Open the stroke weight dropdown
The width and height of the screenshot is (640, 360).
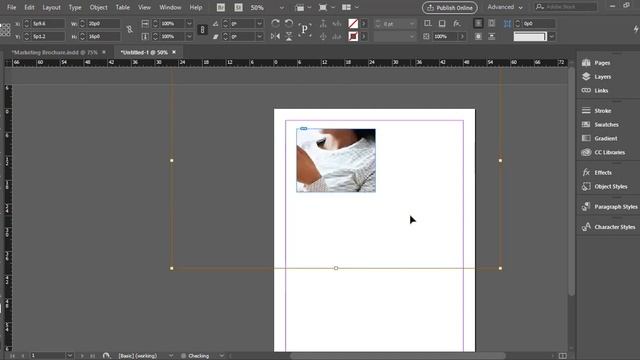click(x=411, y=24)
